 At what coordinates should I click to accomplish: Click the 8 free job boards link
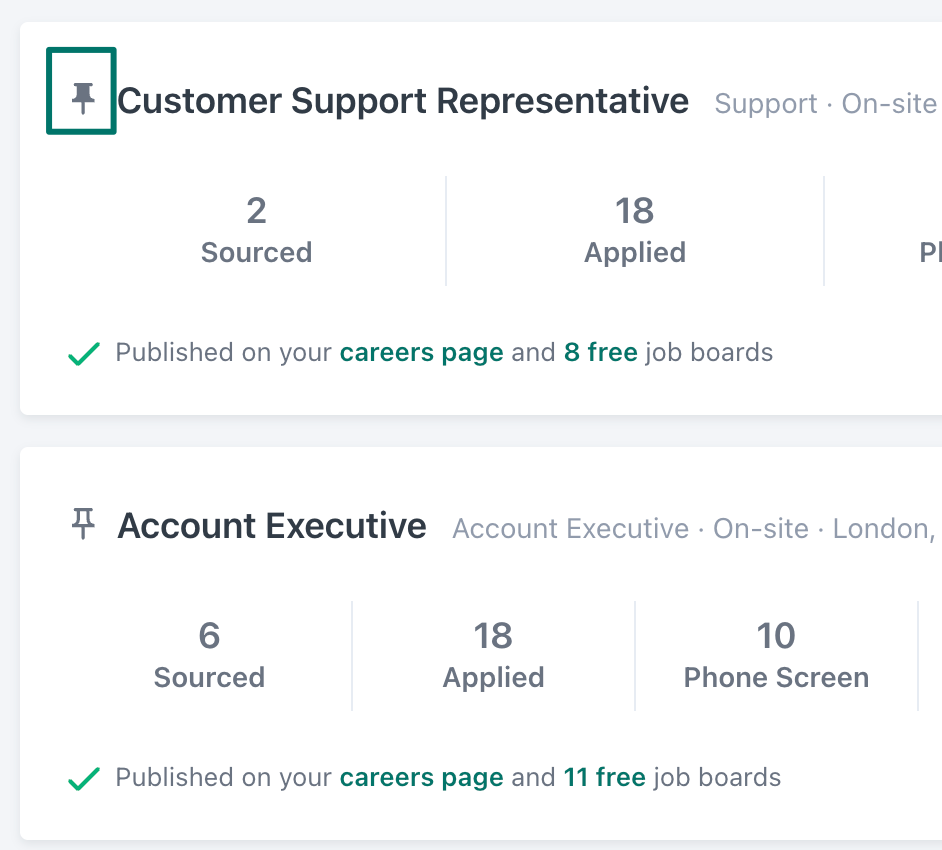click(600, 353)
